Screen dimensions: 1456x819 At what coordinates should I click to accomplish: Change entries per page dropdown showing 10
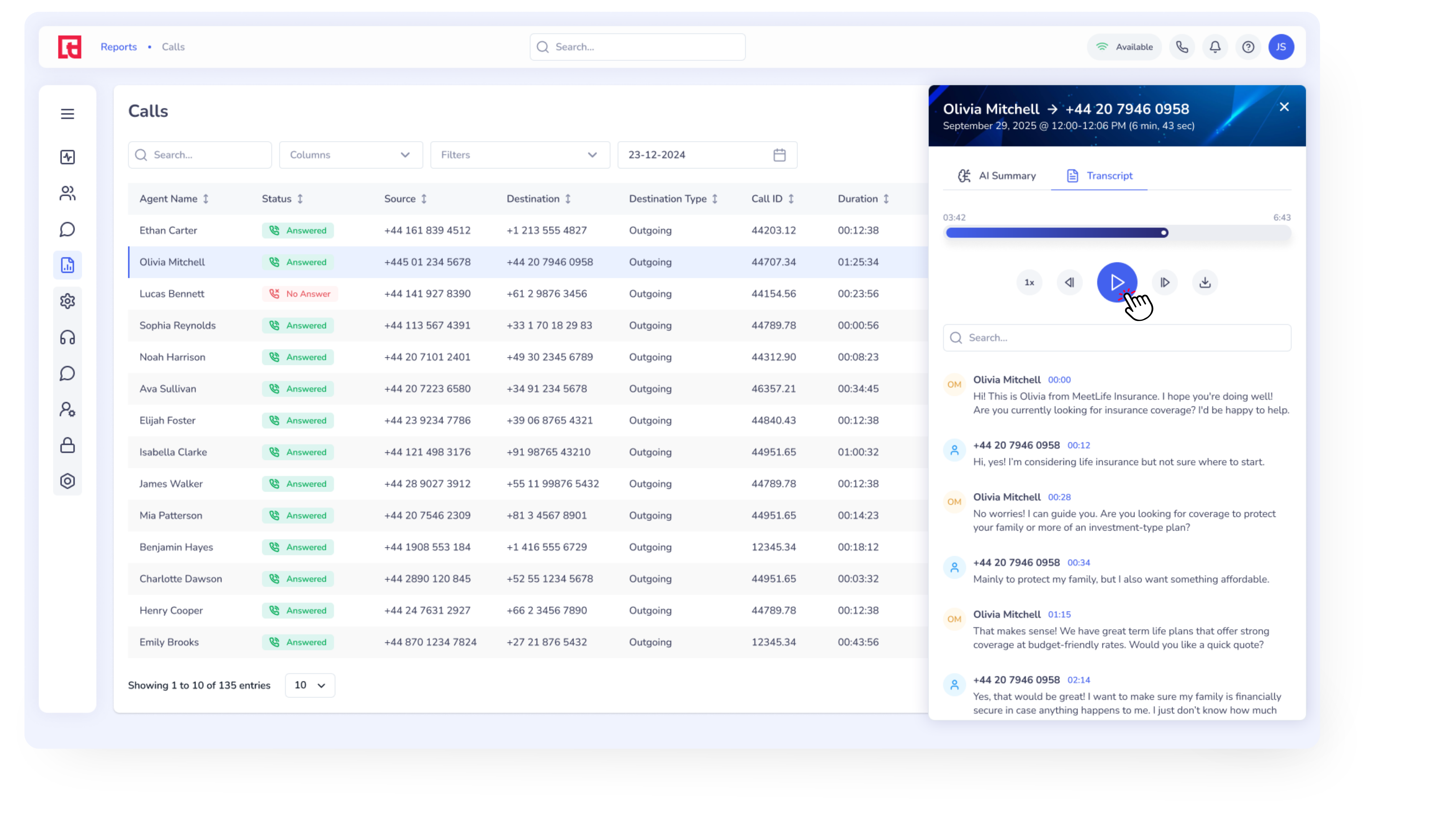coord(310,685)
